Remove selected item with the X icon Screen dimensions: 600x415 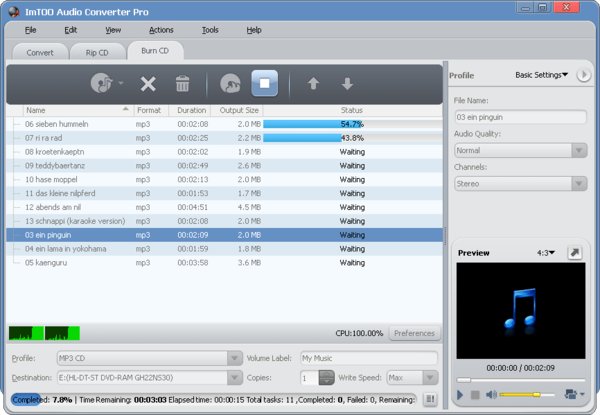pos(148,84)
